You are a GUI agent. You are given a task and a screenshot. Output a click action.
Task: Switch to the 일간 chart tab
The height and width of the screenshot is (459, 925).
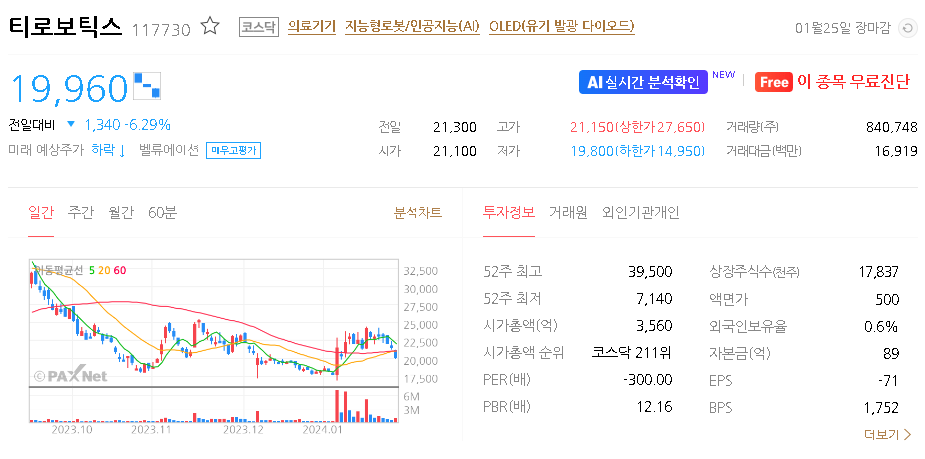[41, 212]
